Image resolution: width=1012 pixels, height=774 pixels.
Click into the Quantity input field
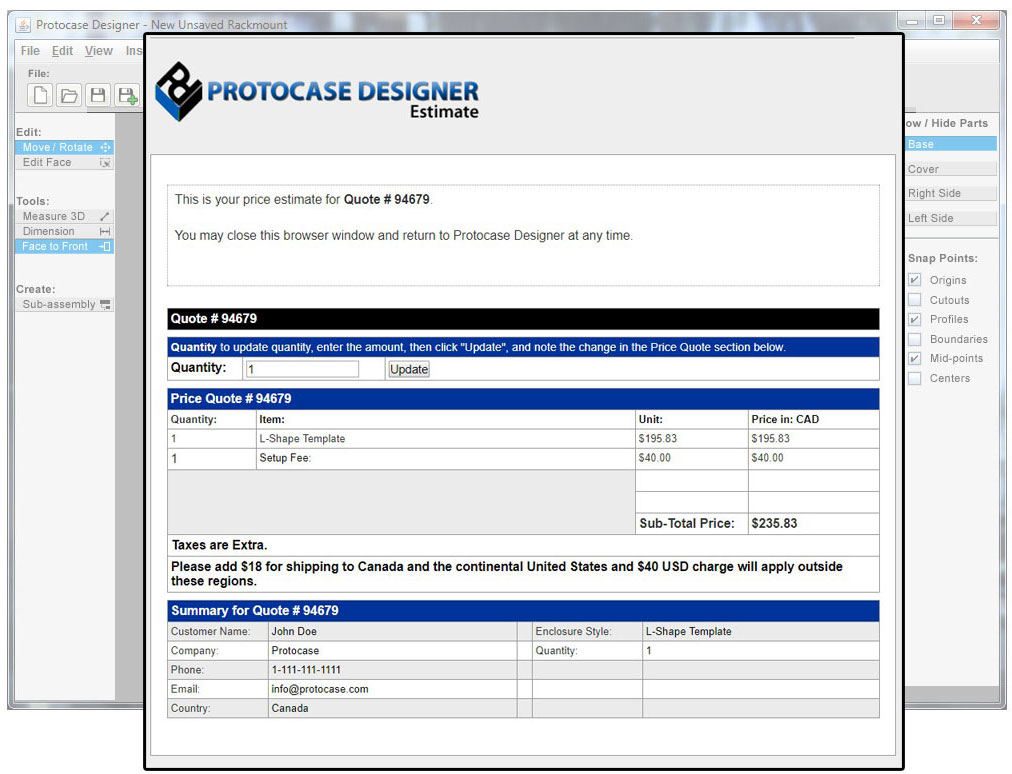pyautogui.click(x=301, y=369)
